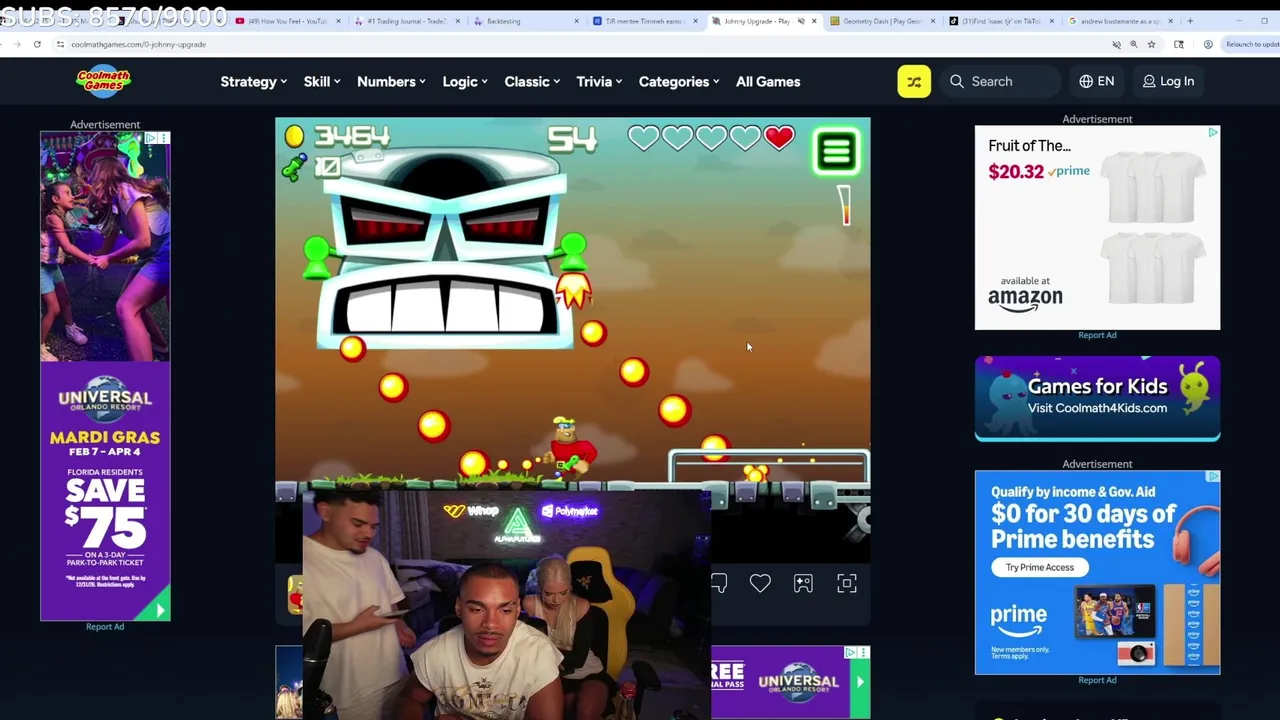Viewport: 1280px width, 720px height.
Task: Click the thumbs-down dislike icon below game
Action: pyautogui.click(x=719, y=583)
